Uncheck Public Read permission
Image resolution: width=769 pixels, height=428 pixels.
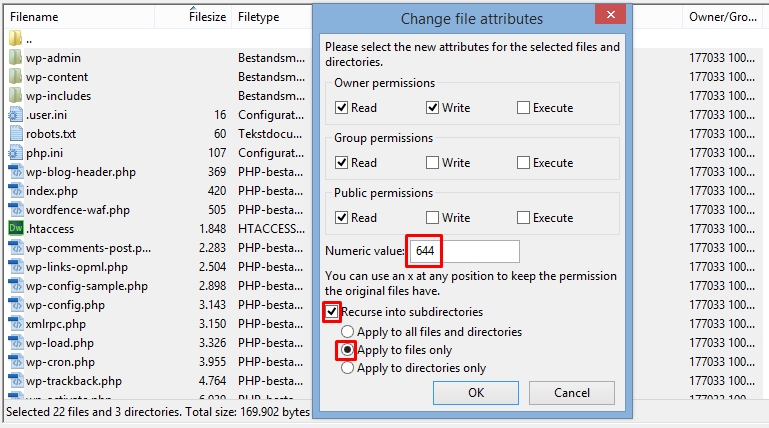(341, 218)
